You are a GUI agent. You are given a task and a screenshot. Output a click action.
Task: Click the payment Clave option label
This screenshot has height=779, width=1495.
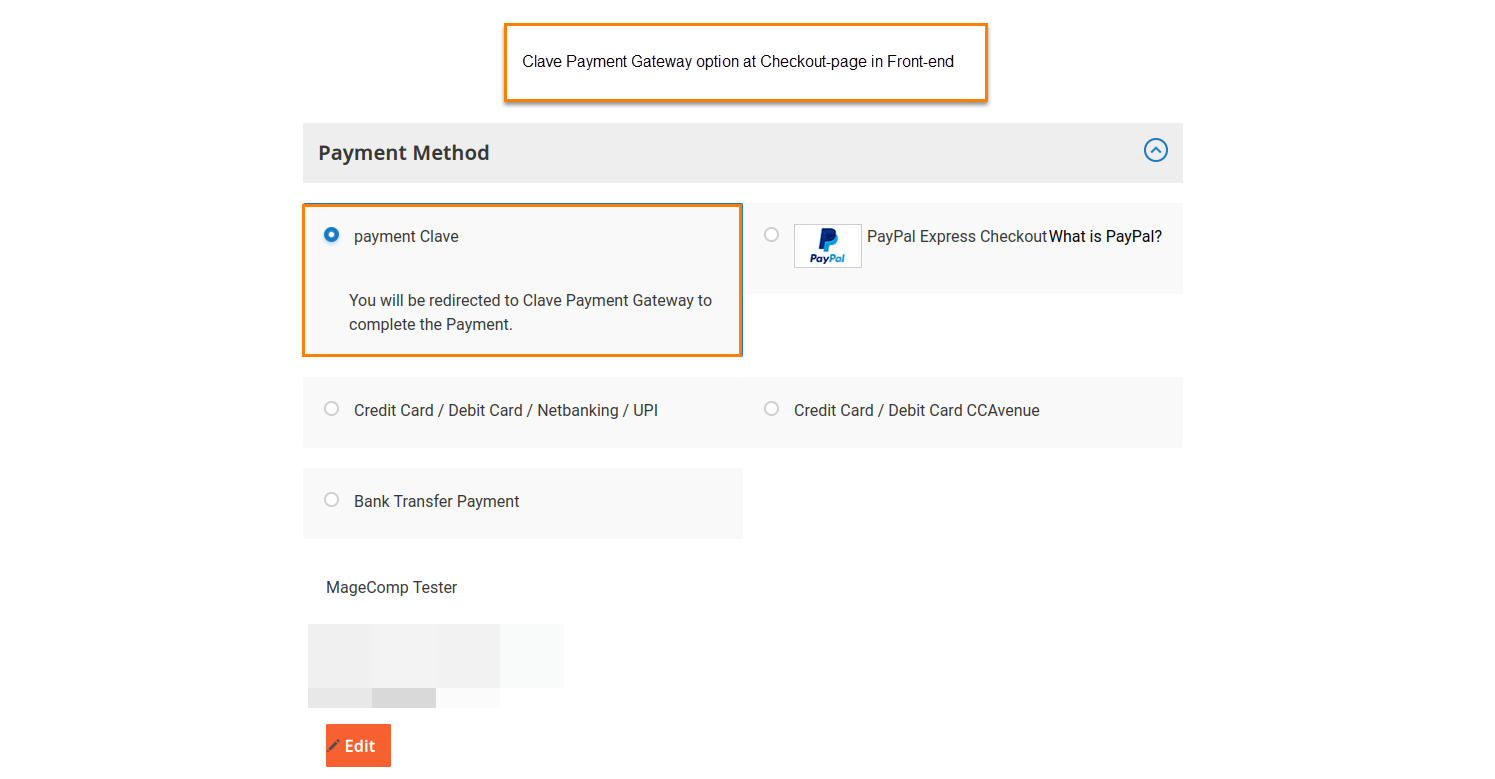pyautogui.click(x=406, y=237)
